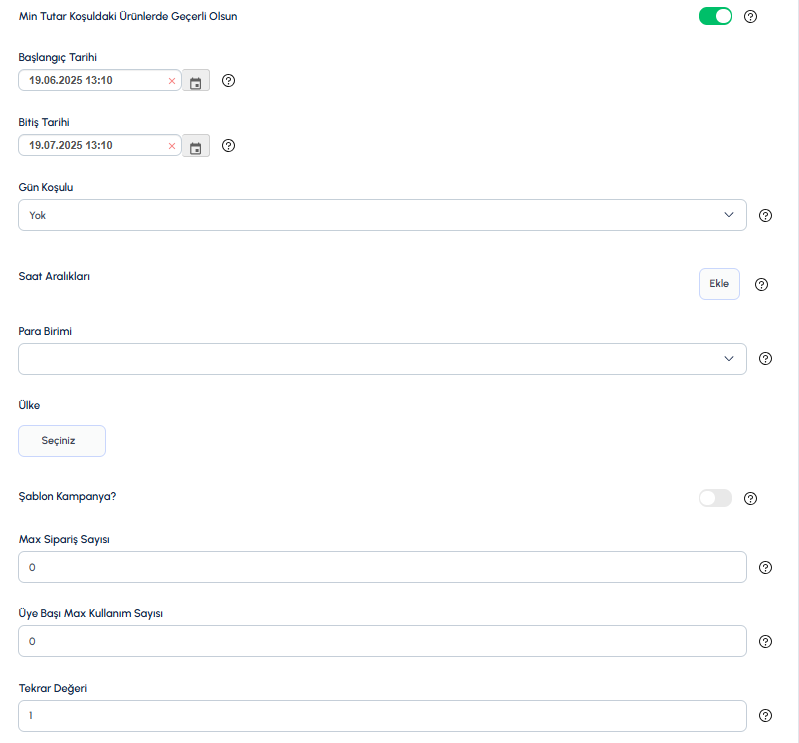Open calendar picker for Bitiş Tarihi
The image size is (799, 743).
coord(196,146)
